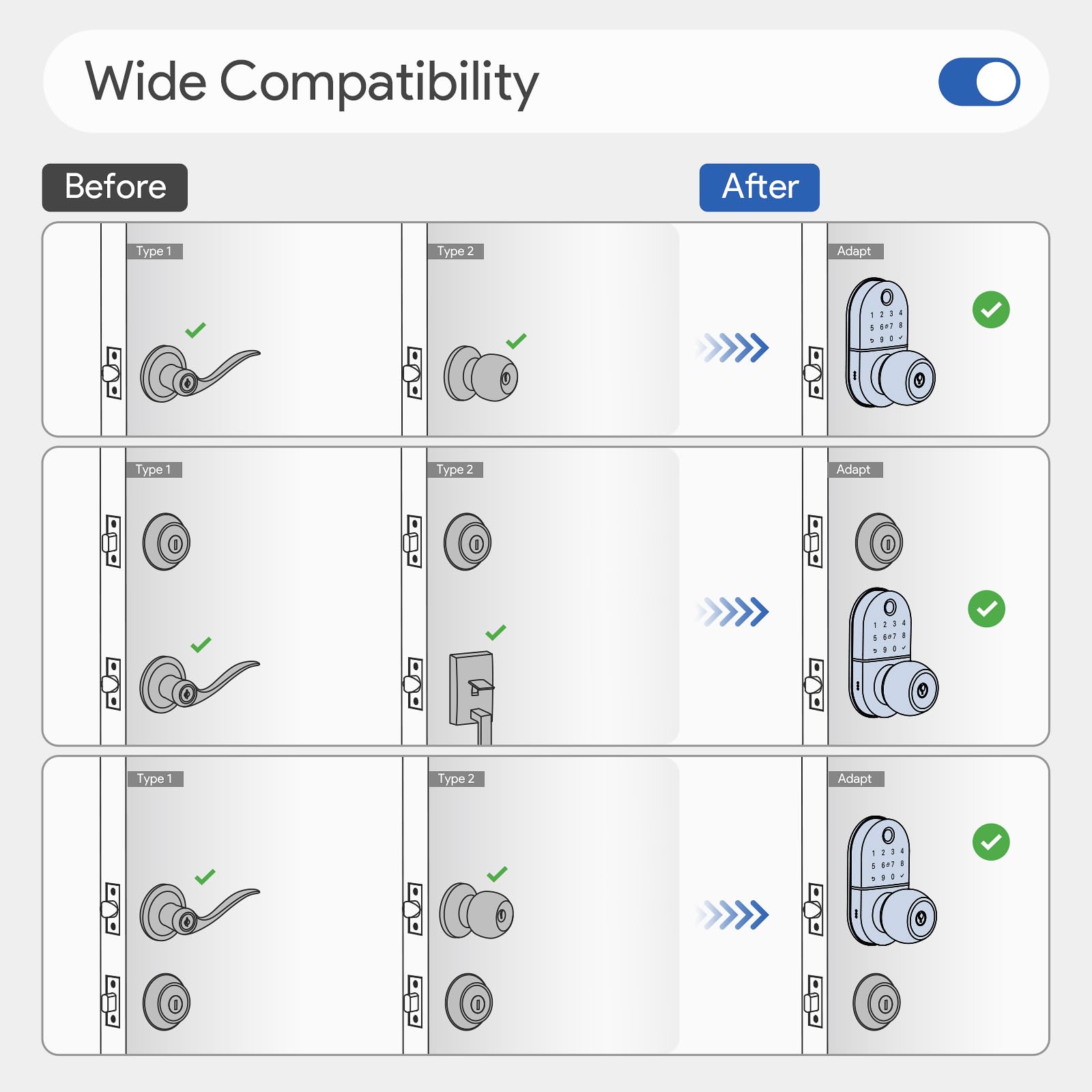Select the Type 2 label in the middle row
Image resolution: width=1092 pixels, height=1092 pixels.
click(x=455, y=470)
